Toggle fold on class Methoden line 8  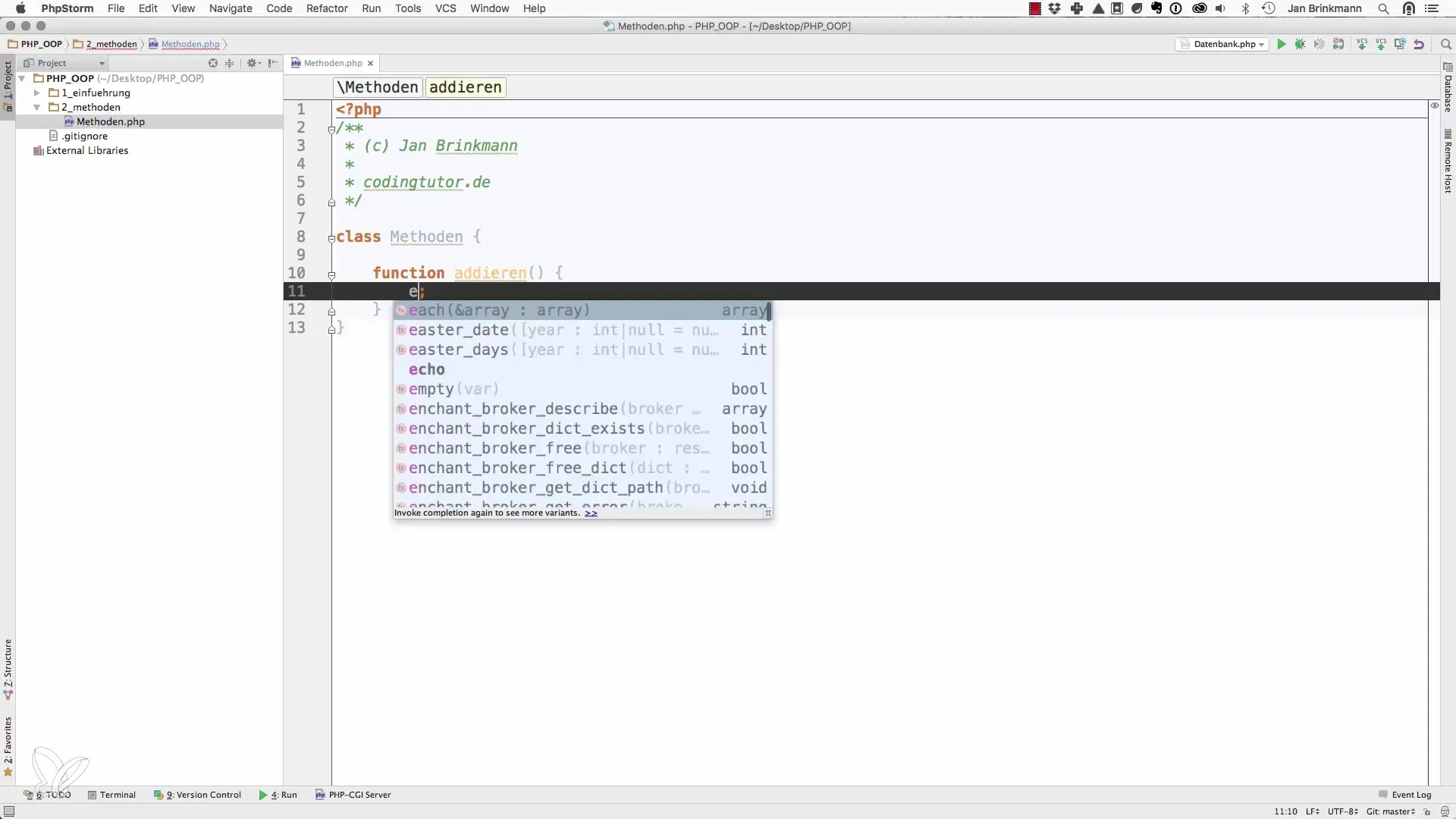click(x=331, y=238)
